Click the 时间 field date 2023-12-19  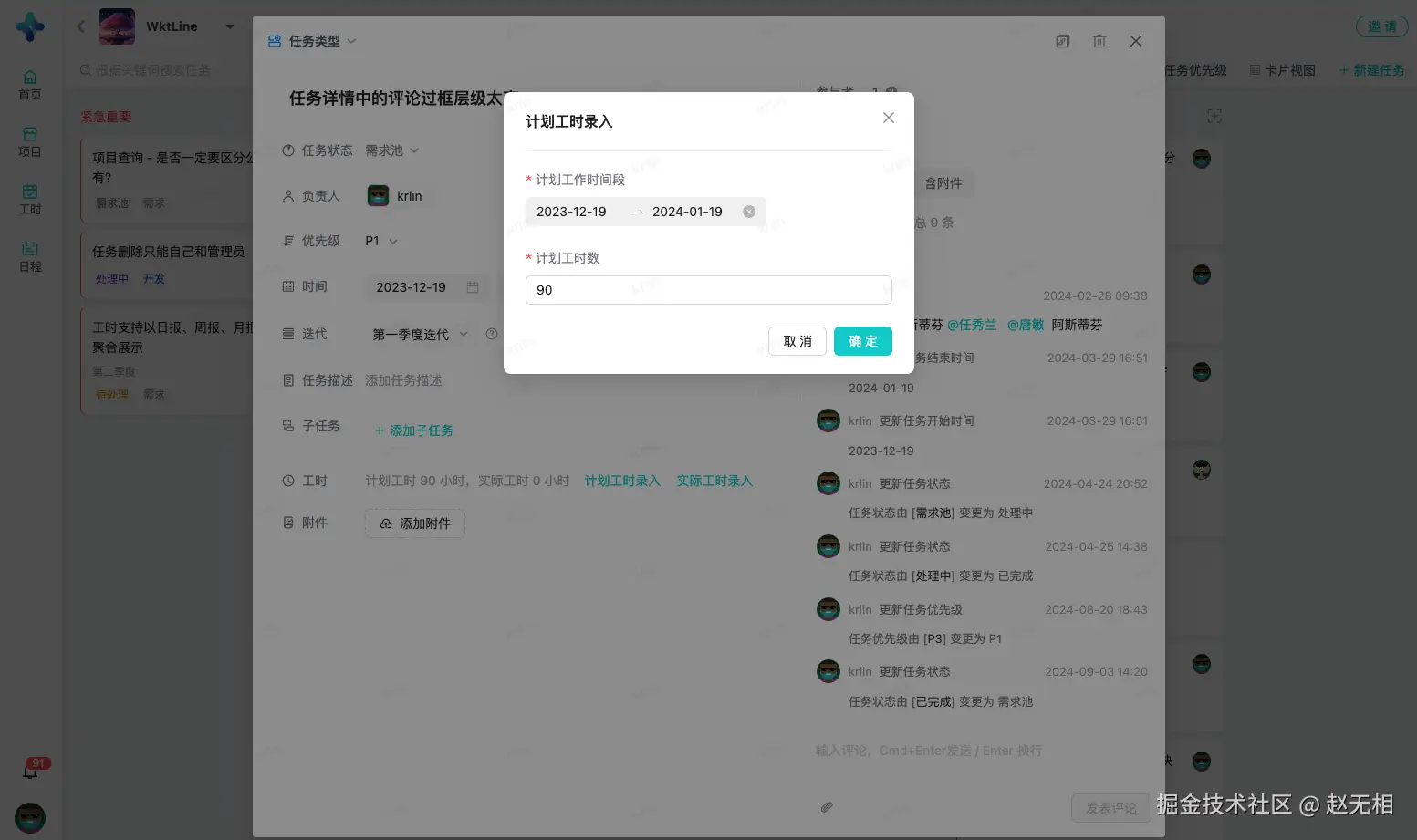pos(412,287)
